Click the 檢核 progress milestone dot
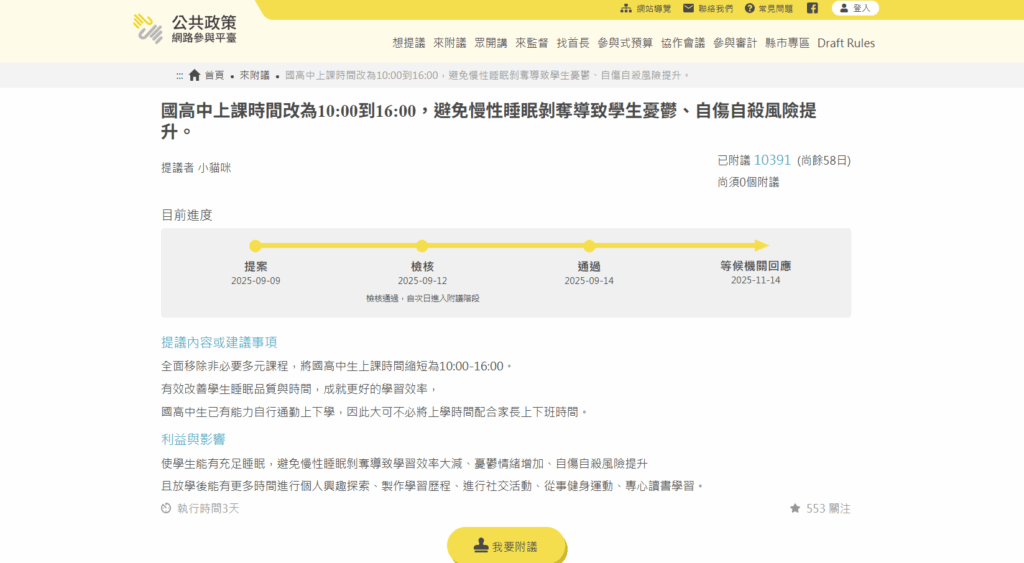The height and width of the screenshot is (563, 1024). [x=422, y=246]
